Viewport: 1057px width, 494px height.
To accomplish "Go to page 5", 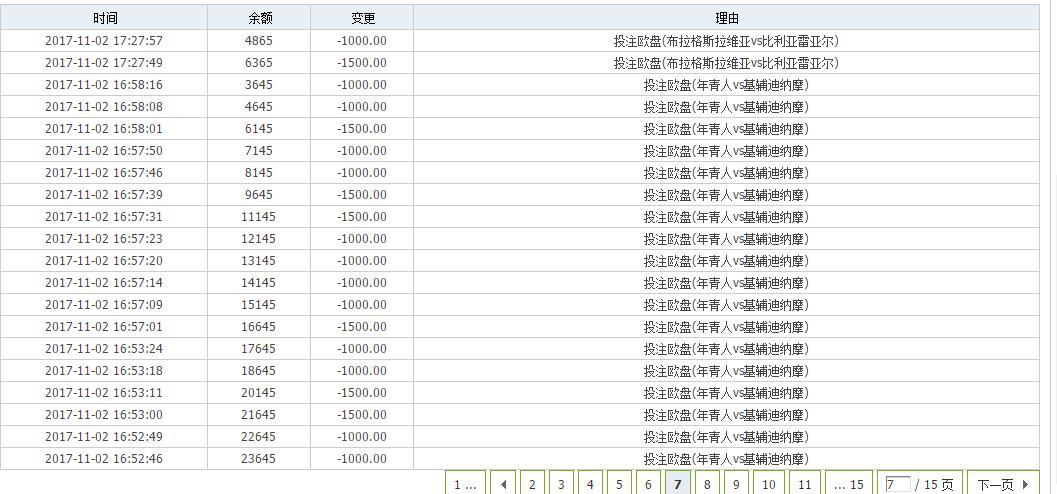I will click(x=619, y=484).
